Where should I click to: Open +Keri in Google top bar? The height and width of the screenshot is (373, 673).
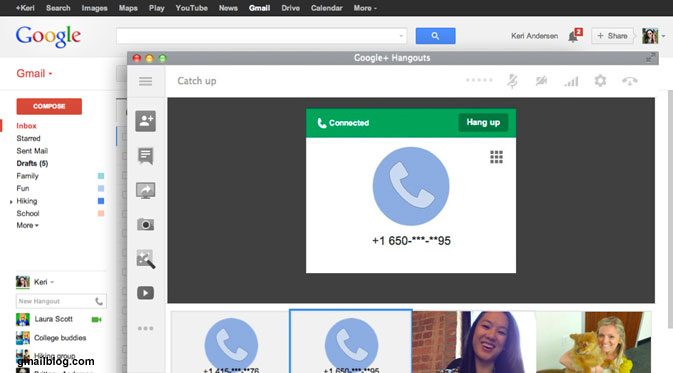[x=25, y=8]
